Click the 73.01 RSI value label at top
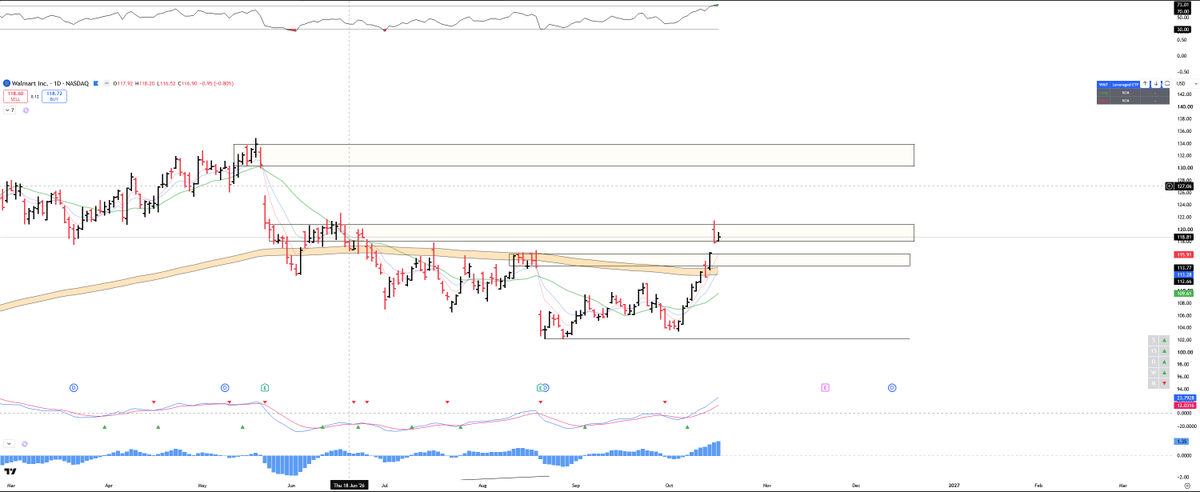 (1184, 5)
